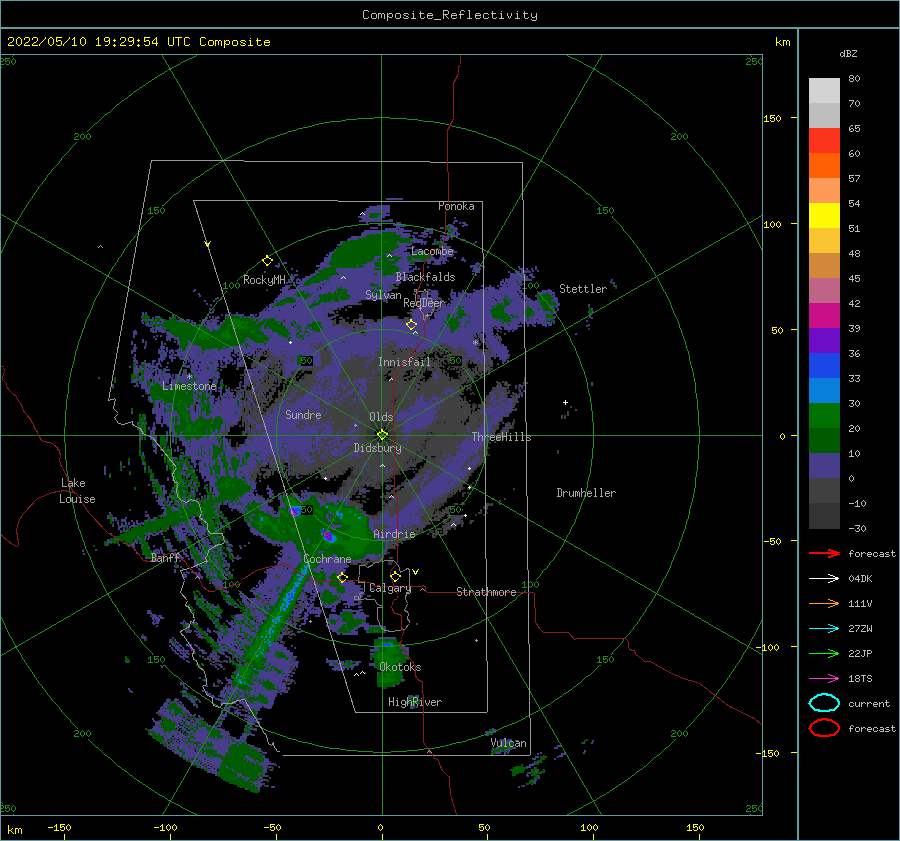900x841 pixels.
Task: Click the cyan current ellipse legend icon
Action: point(824,703)
